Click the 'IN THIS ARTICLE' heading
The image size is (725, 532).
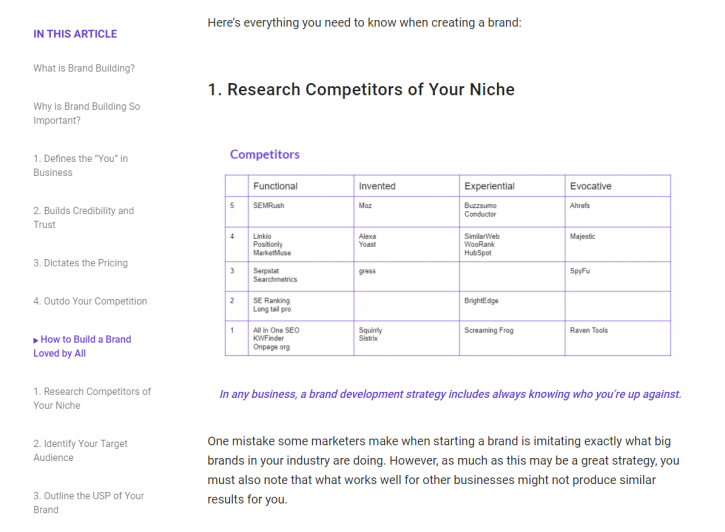point(75,34)
